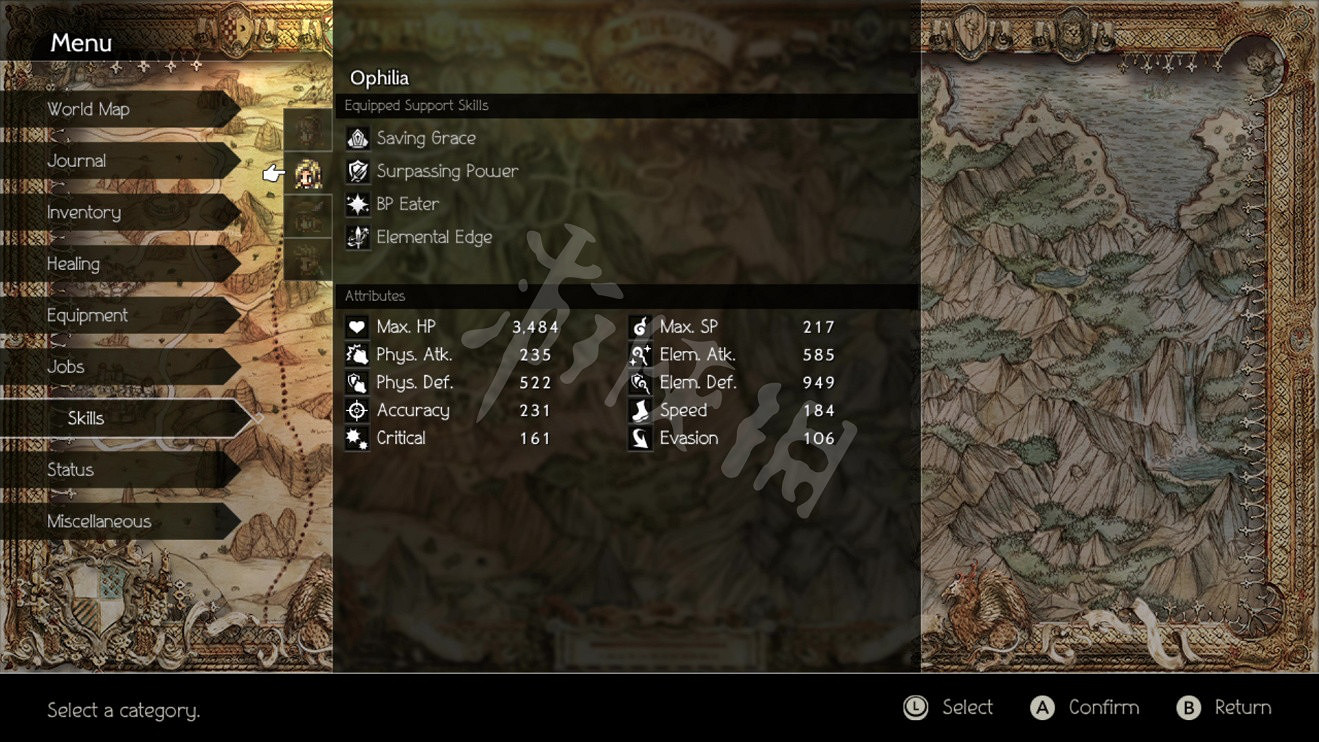
Task: Select the Saving Grace skill icon
Action: tap(358, 138)
